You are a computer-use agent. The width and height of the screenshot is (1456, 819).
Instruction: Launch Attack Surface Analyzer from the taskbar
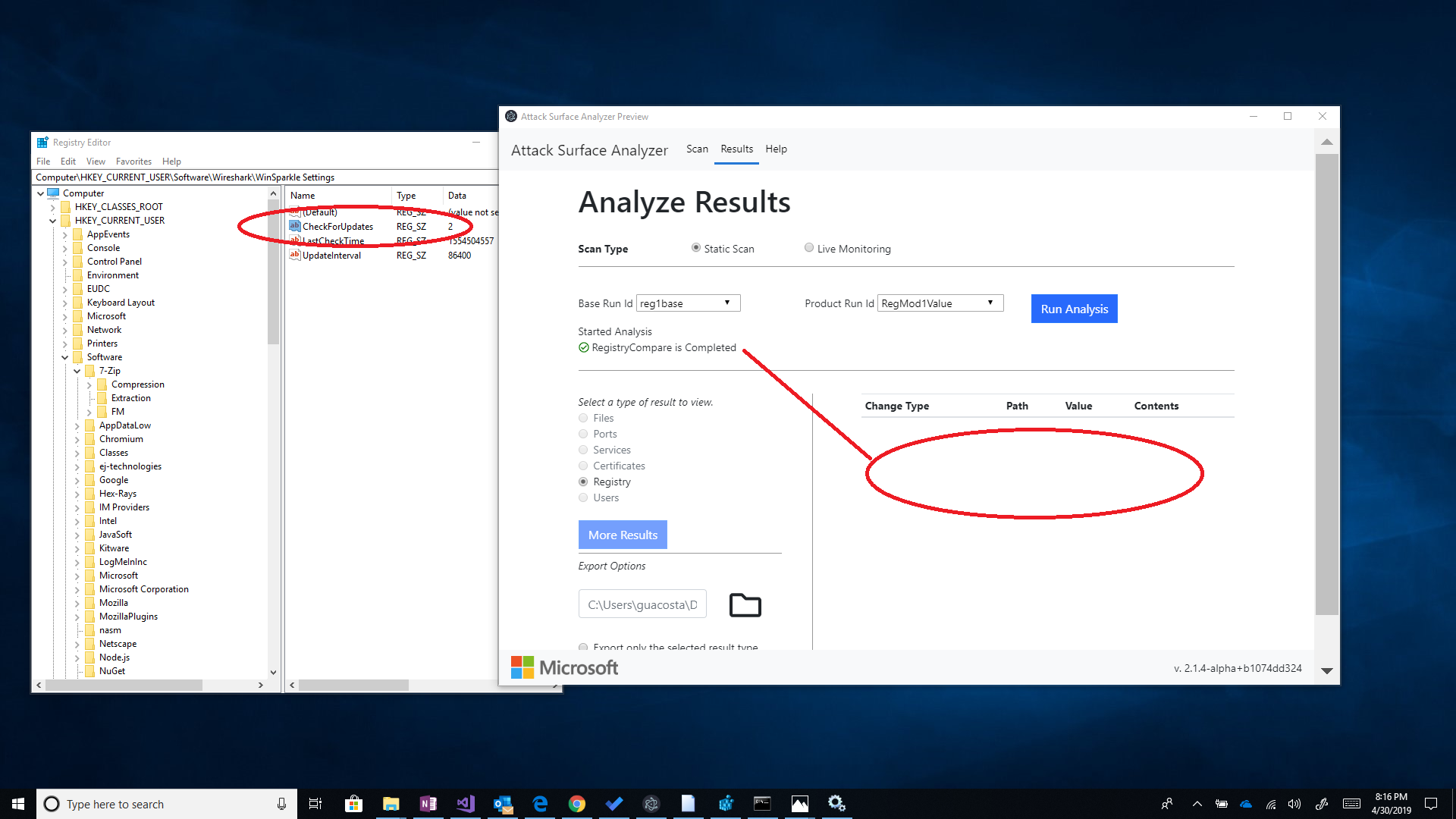(x=651, y=803)
